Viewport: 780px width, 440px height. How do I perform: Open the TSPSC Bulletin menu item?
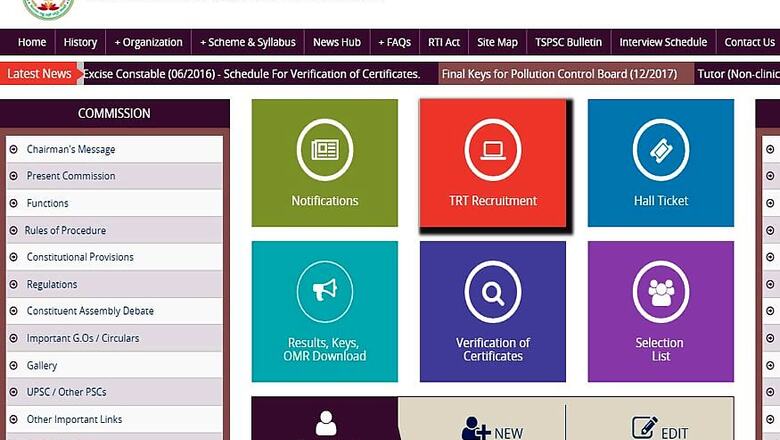pos(568,42)
